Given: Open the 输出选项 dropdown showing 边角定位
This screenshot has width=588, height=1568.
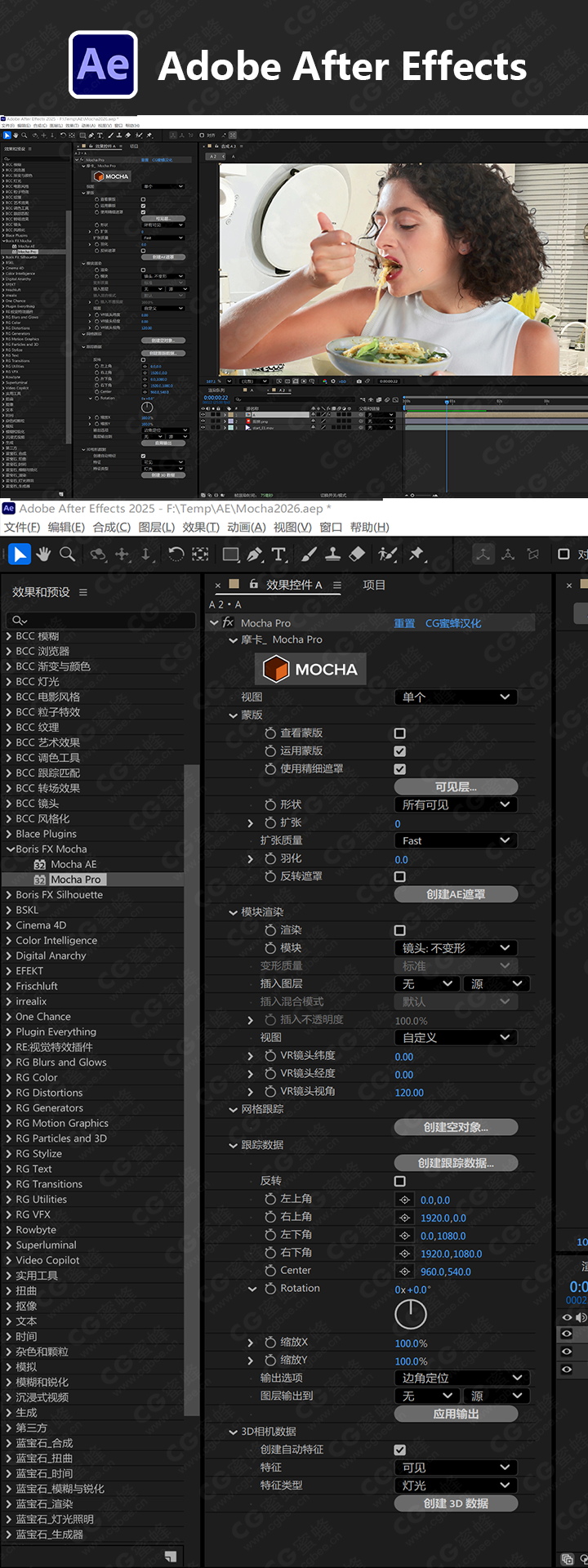Looking at the screenshot, I should [461, 1378].
